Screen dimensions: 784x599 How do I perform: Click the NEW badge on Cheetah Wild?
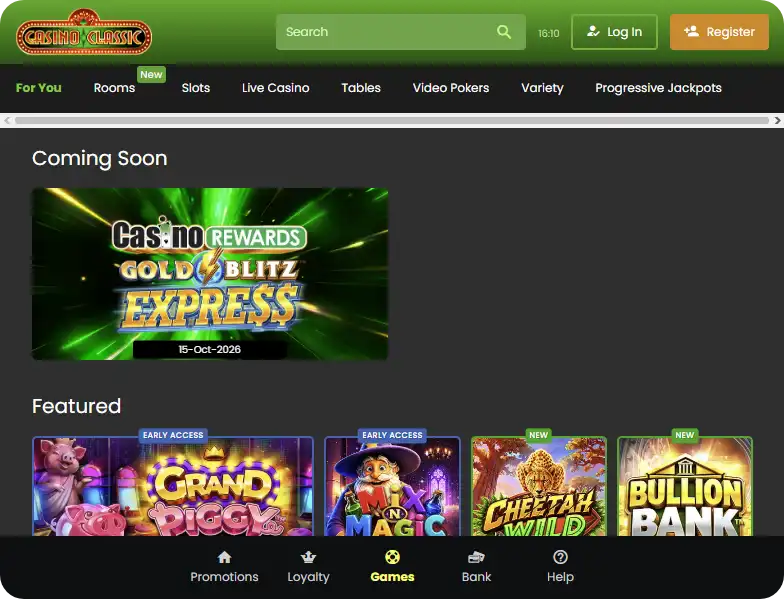538,435
